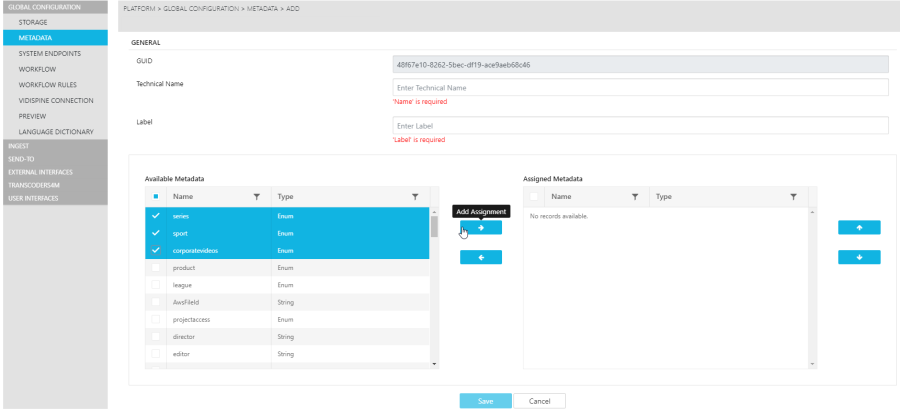
Task: Toggle select-all checkbox in Assigned Metadata header
Action: pos(534,197)
